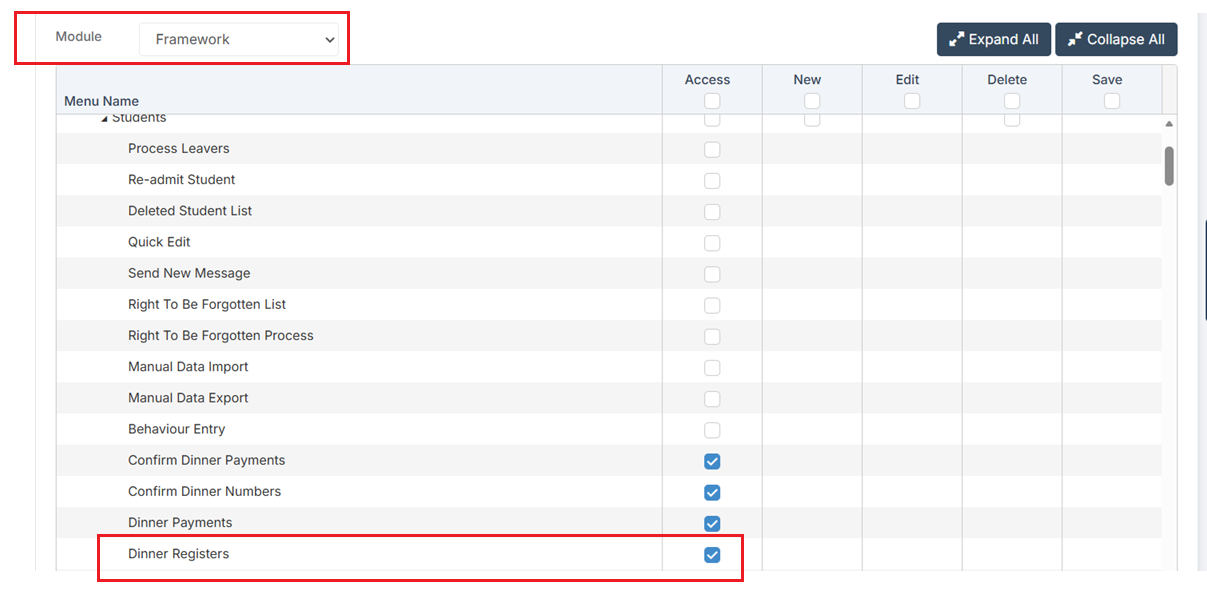Click the Expand All button
The image size is (1207, 606).
[x=993, y=40]
